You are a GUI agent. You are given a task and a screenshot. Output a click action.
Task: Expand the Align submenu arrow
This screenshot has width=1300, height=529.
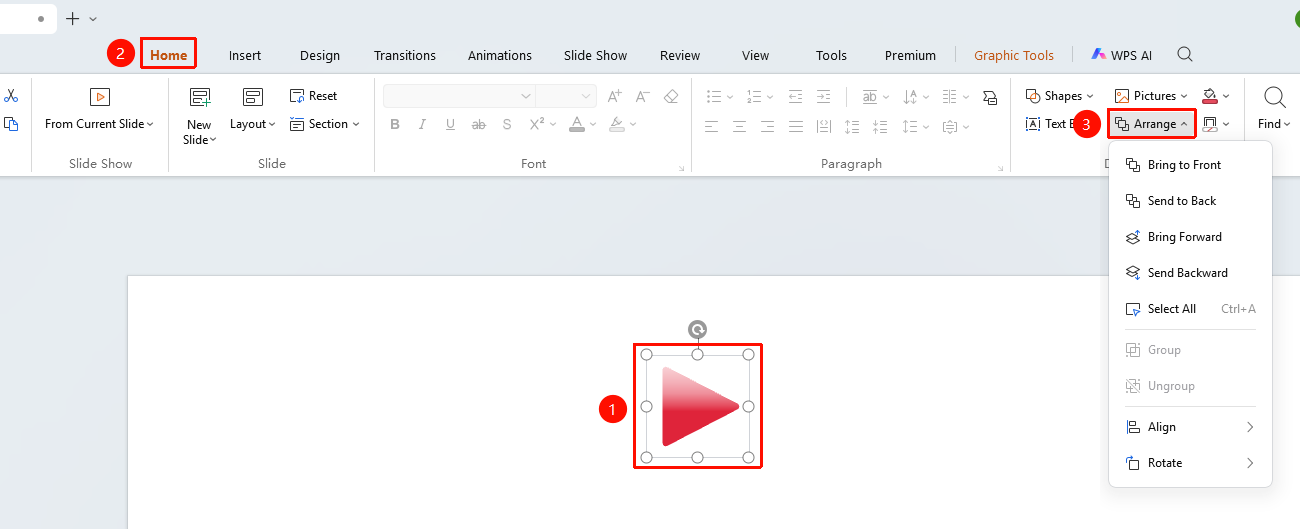coord(1250,427)
